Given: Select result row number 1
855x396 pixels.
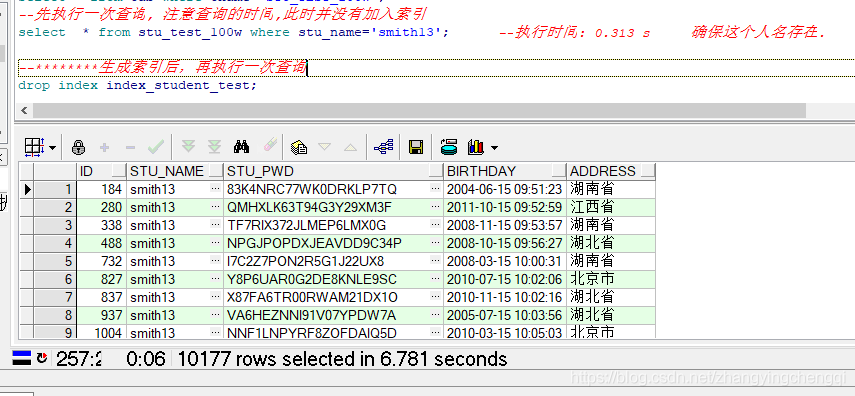Looking at the screenshot, I should pos(55,189).
